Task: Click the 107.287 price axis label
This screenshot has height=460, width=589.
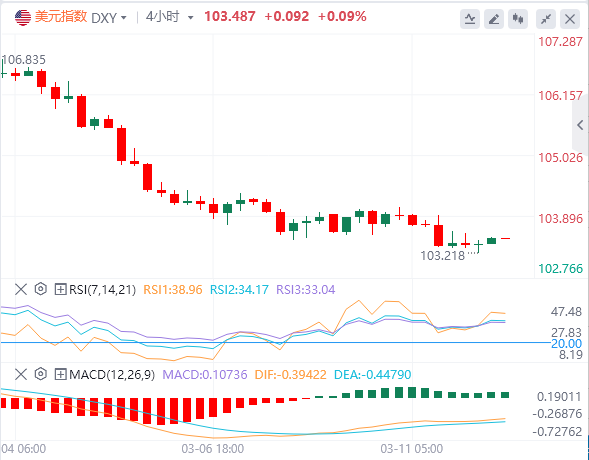Action: click(x=560, y=42)
